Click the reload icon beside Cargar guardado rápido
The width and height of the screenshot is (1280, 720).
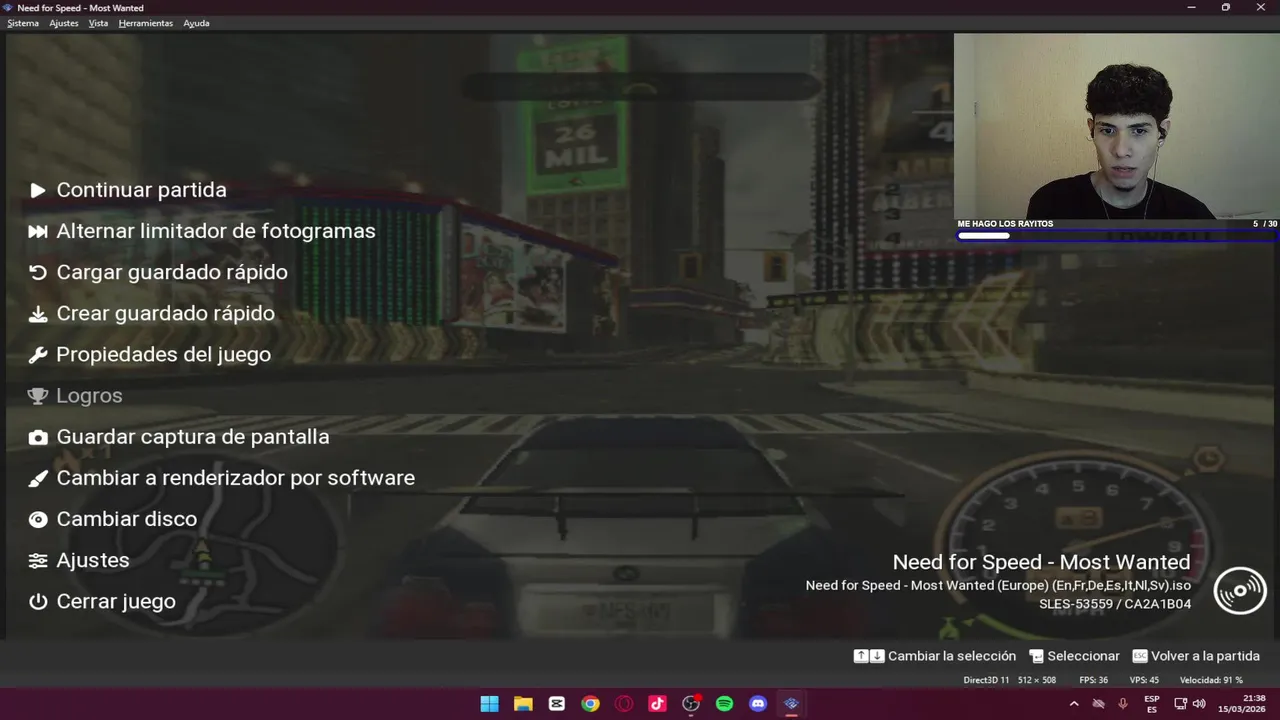38,272
